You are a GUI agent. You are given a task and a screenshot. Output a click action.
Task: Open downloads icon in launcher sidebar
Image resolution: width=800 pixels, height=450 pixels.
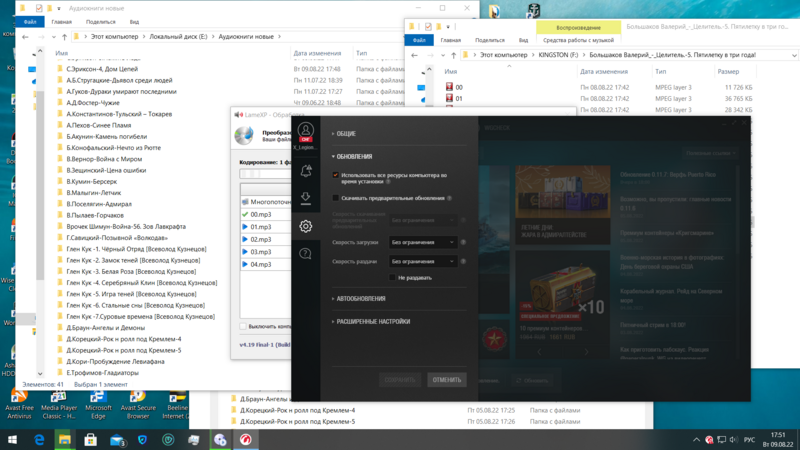click(306, 198)
